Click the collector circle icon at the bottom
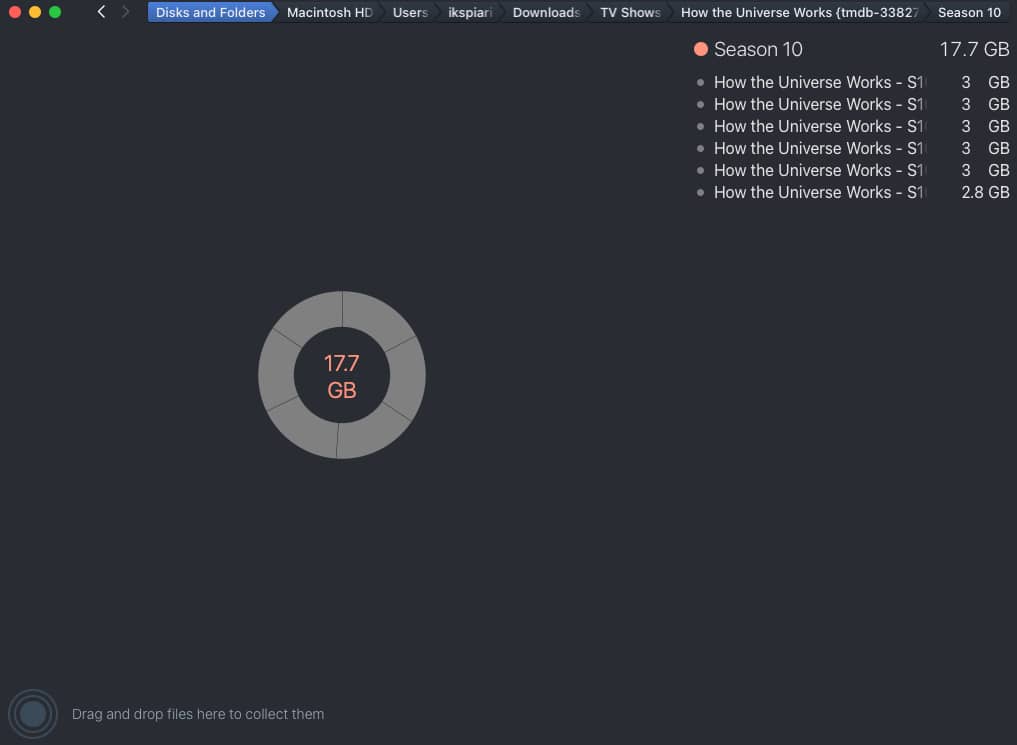Viewport: 1017px width, 745px height. [32, 714]
